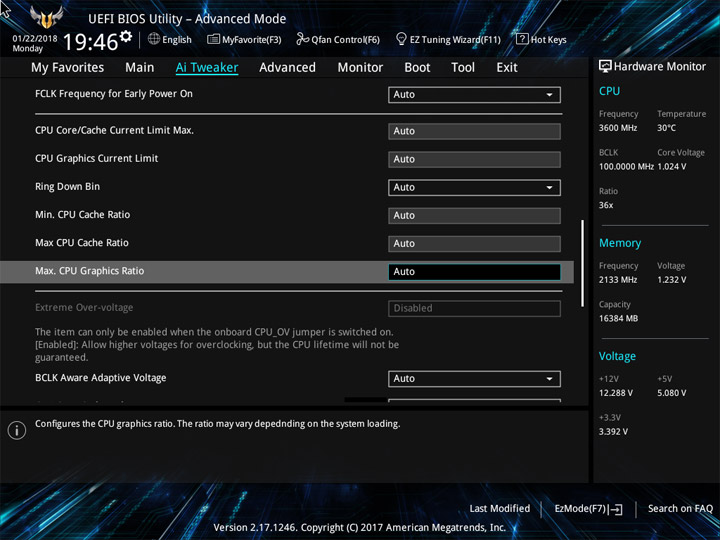Click the Hardware Monitor display icon

click(605, 66)
